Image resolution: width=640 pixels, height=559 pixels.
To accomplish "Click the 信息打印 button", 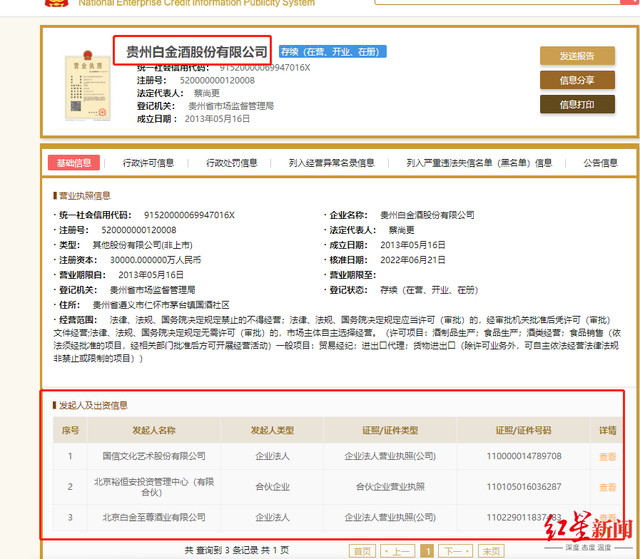I will (577, 104).
